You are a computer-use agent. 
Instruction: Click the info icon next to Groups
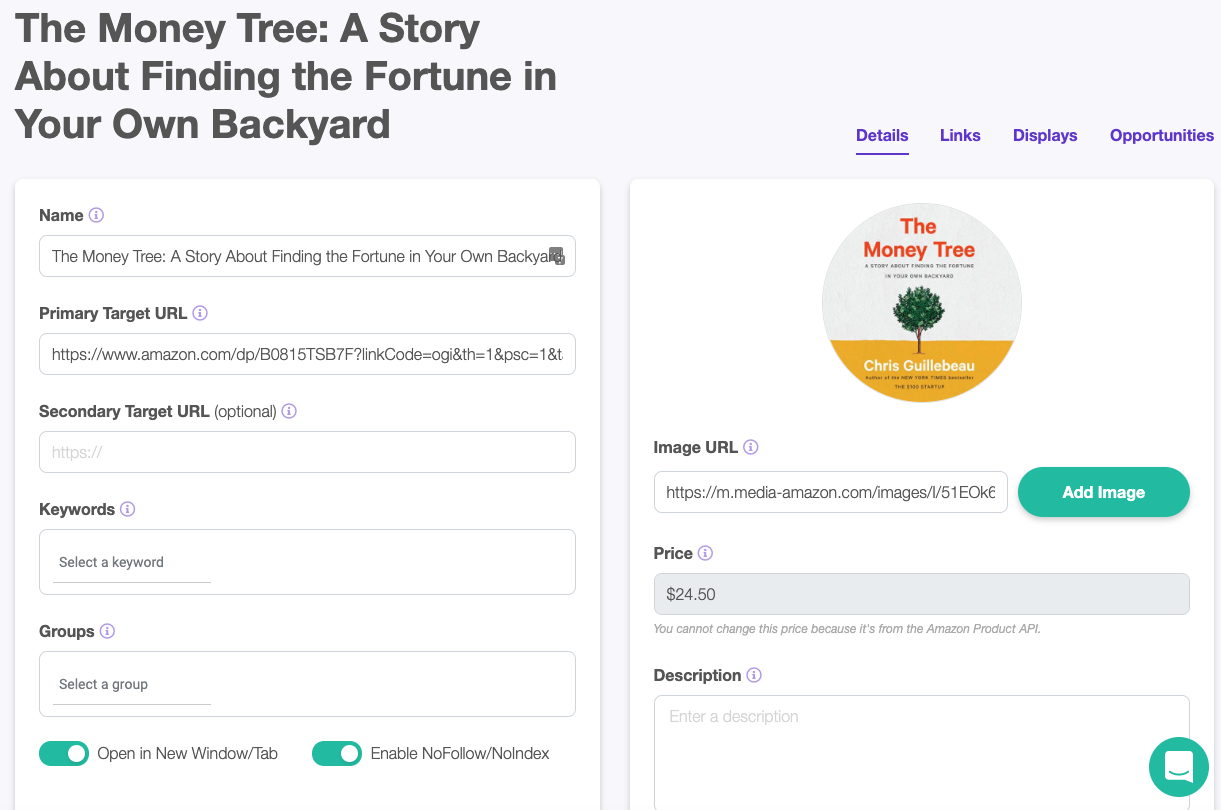(x=107, y=631)
